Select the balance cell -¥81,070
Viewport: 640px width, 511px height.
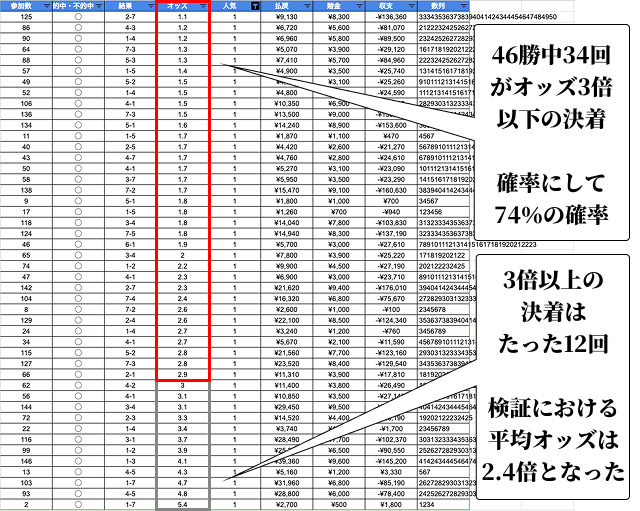click(391, 28)
